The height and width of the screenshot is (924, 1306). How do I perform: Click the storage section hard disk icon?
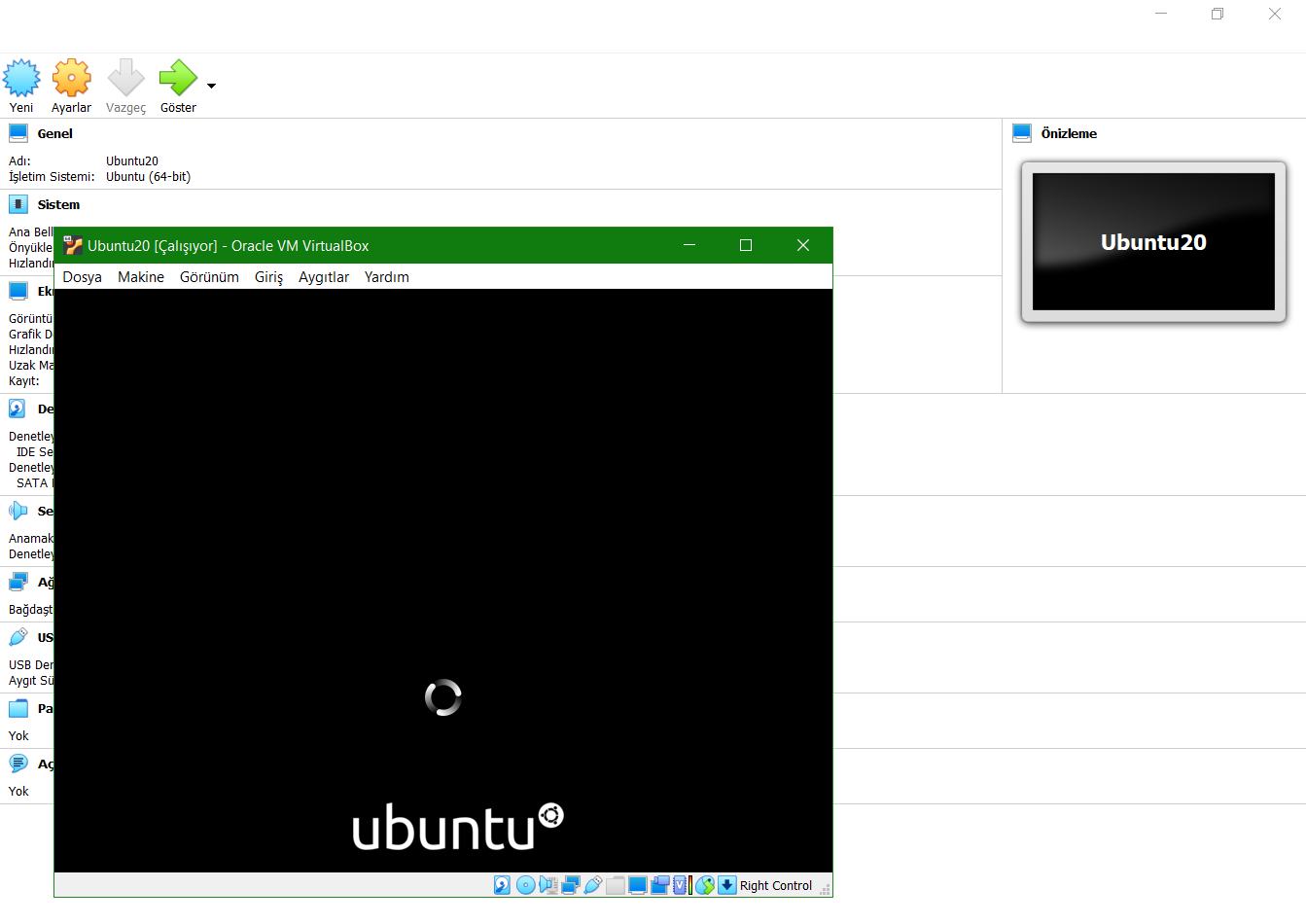(x=18, y=409)
